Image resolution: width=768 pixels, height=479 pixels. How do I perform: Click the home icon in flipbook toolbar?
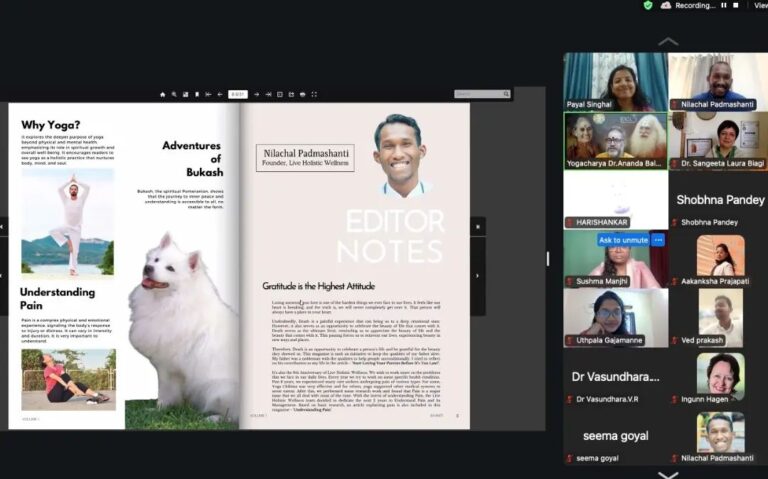[162, 94]
